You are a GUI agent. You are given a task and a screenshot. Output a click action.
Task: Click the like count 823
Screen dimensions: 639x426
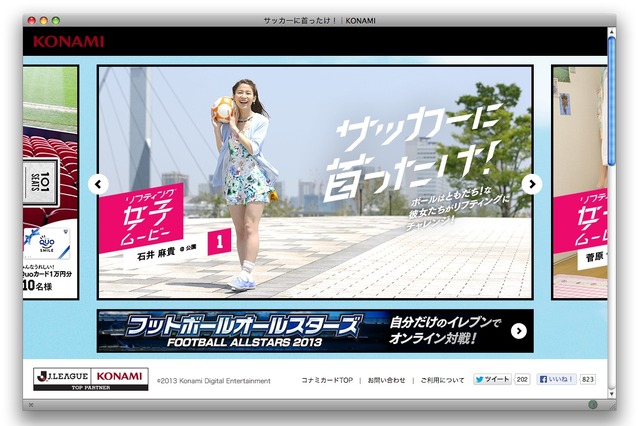click(588, 379)
